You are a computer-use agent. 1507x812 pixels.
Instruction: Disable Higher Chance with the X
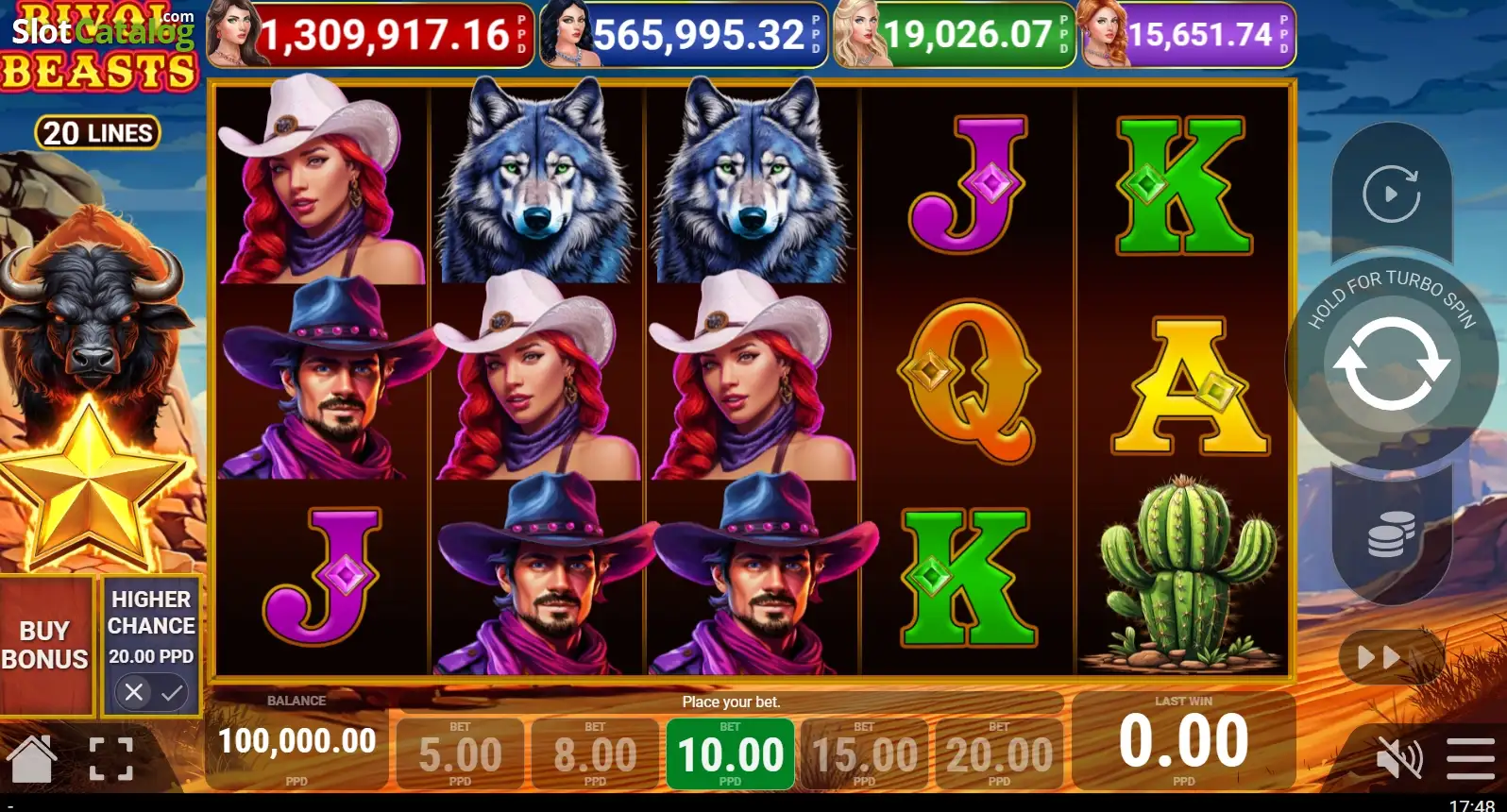pos(134,693)
